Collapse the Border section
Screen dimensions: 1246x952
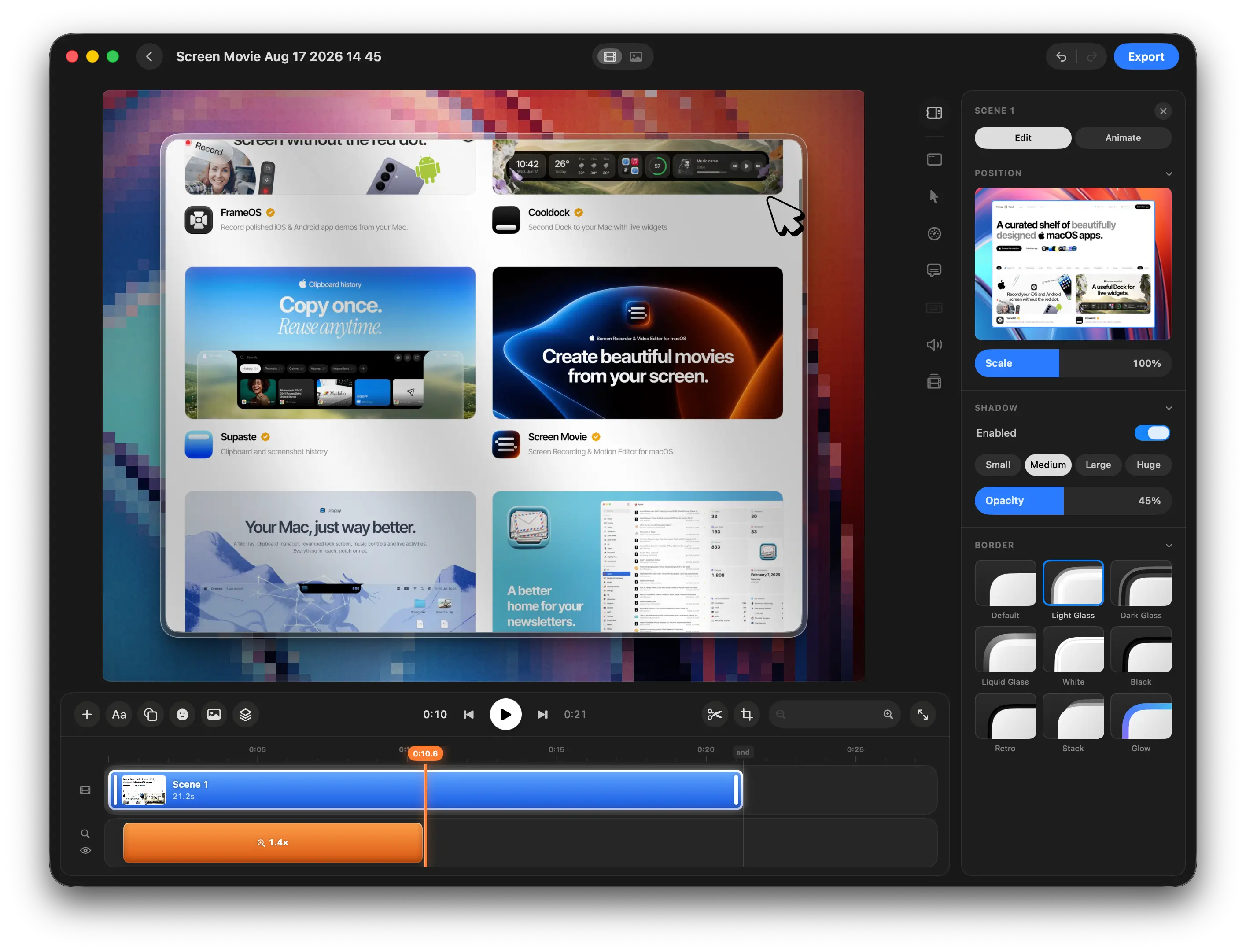pyautogui.click(x=1169, y=545)
